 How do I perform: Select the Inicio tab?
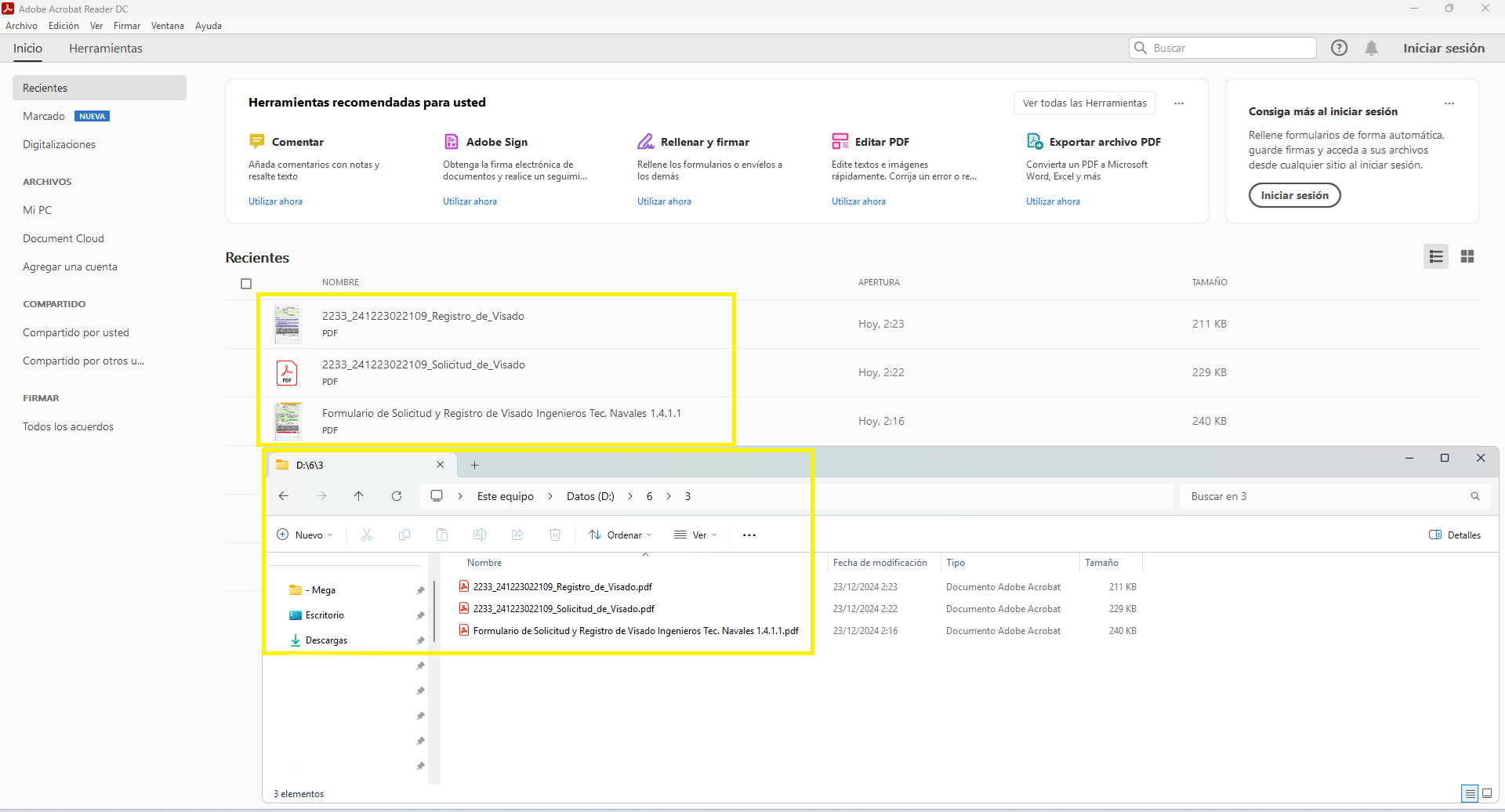[x=27, y=49]
